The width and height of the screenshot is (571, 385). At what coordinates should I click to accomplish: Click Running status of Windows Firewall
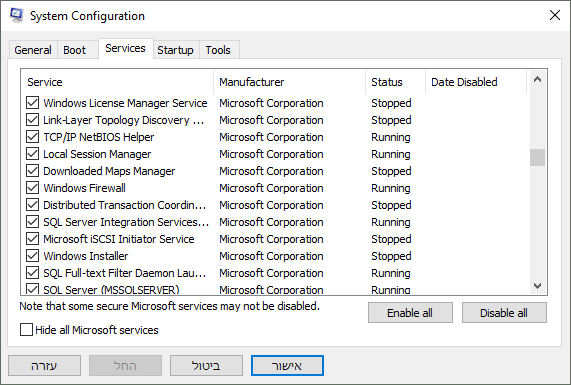391,188
